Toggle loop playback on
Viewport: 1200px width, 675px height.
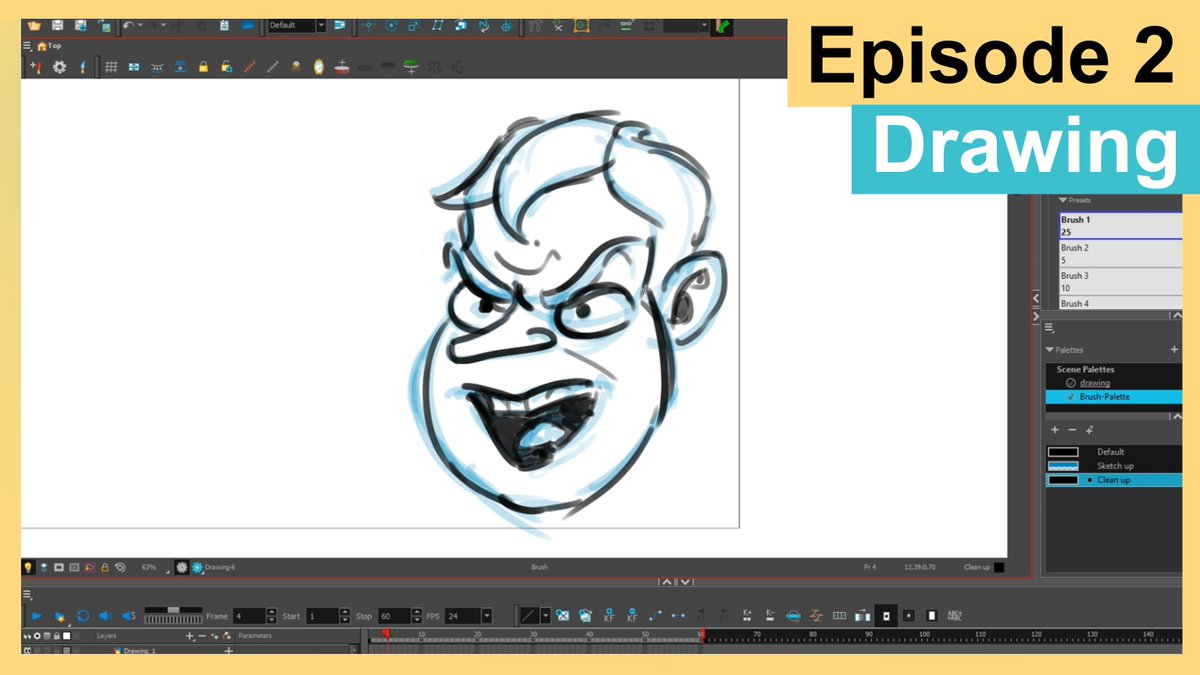(83, 616)
